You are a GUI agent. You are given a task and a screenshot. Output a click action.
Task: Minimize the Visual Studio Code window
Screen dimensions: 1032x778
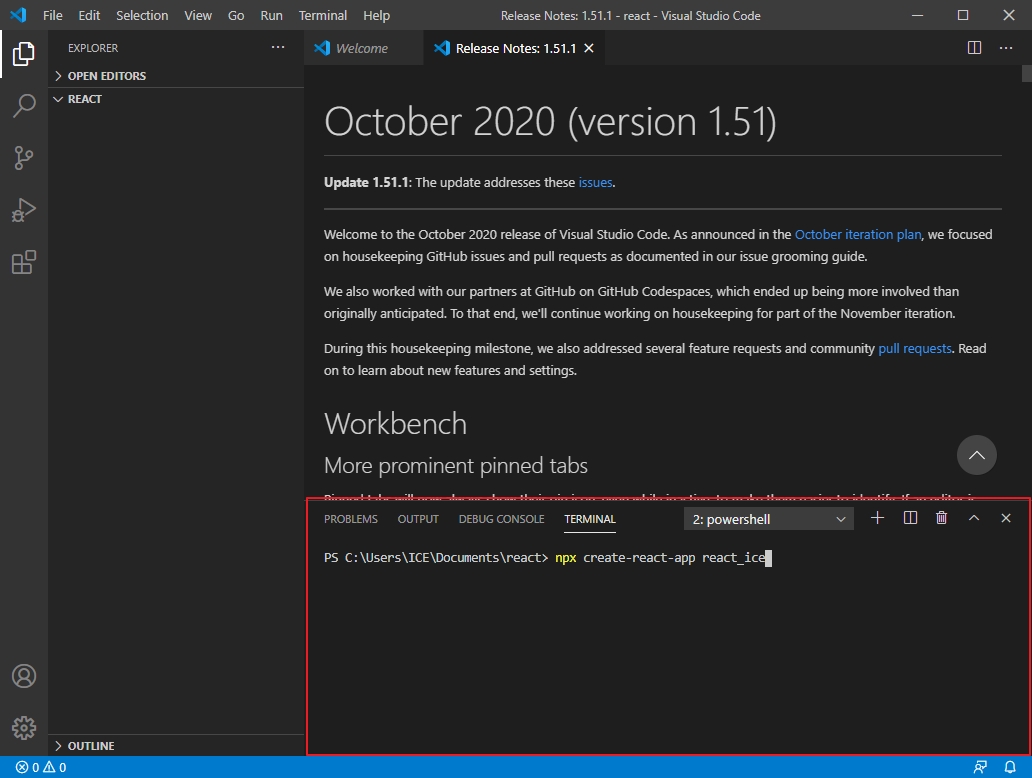(917, 14)
